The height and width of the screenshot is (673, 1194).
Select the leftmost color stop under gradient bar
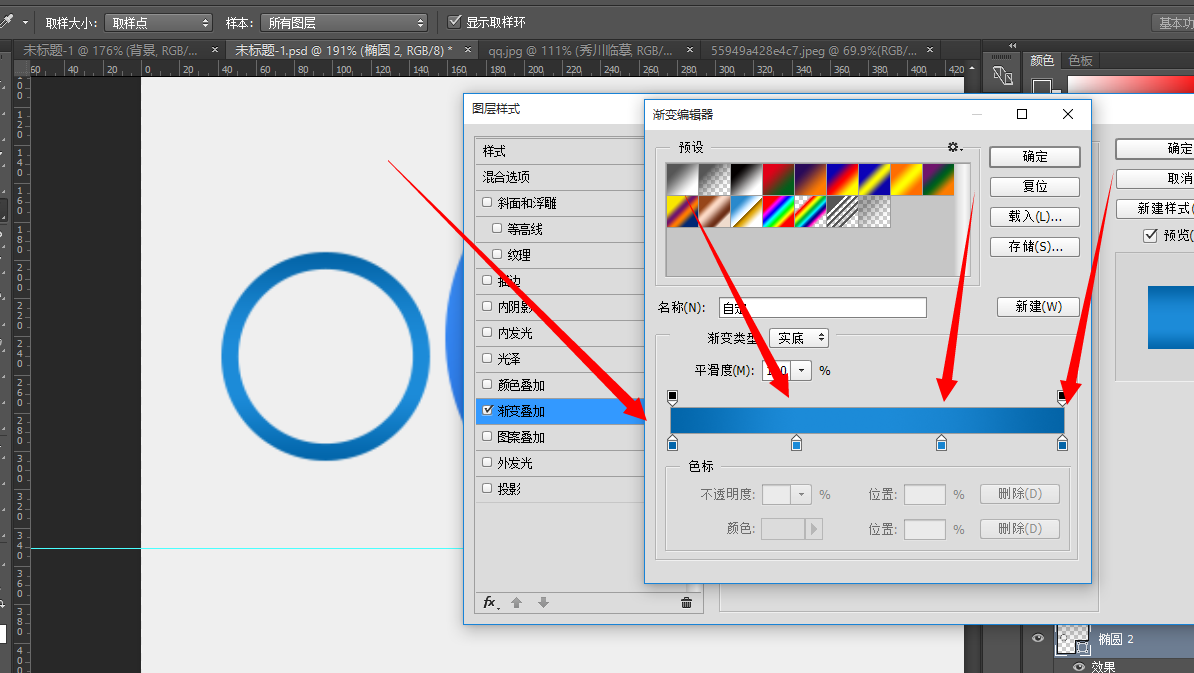click(672, 443)
